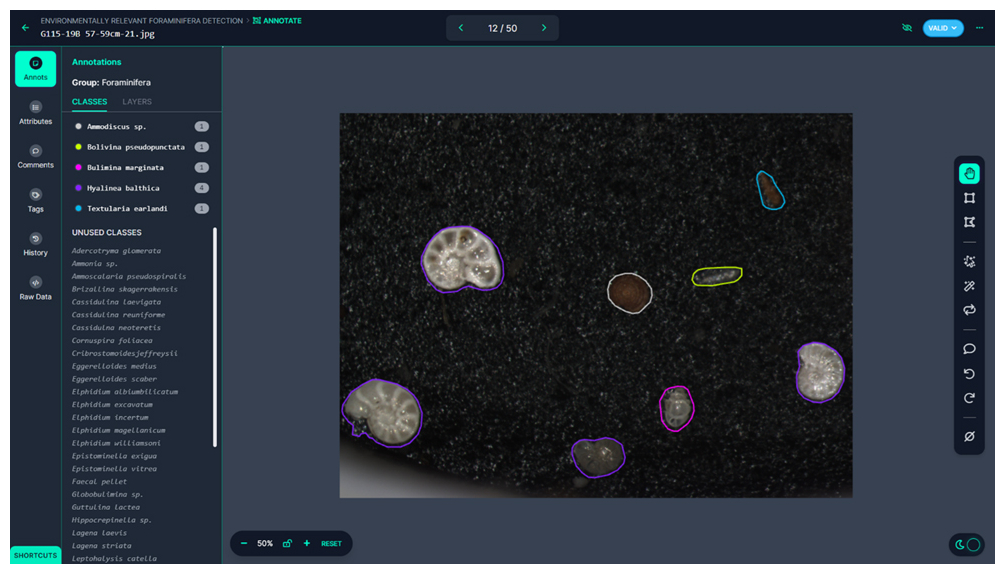Click the RESET zoom button
The height and width of the screenshot is (574, 1005).
331,544
